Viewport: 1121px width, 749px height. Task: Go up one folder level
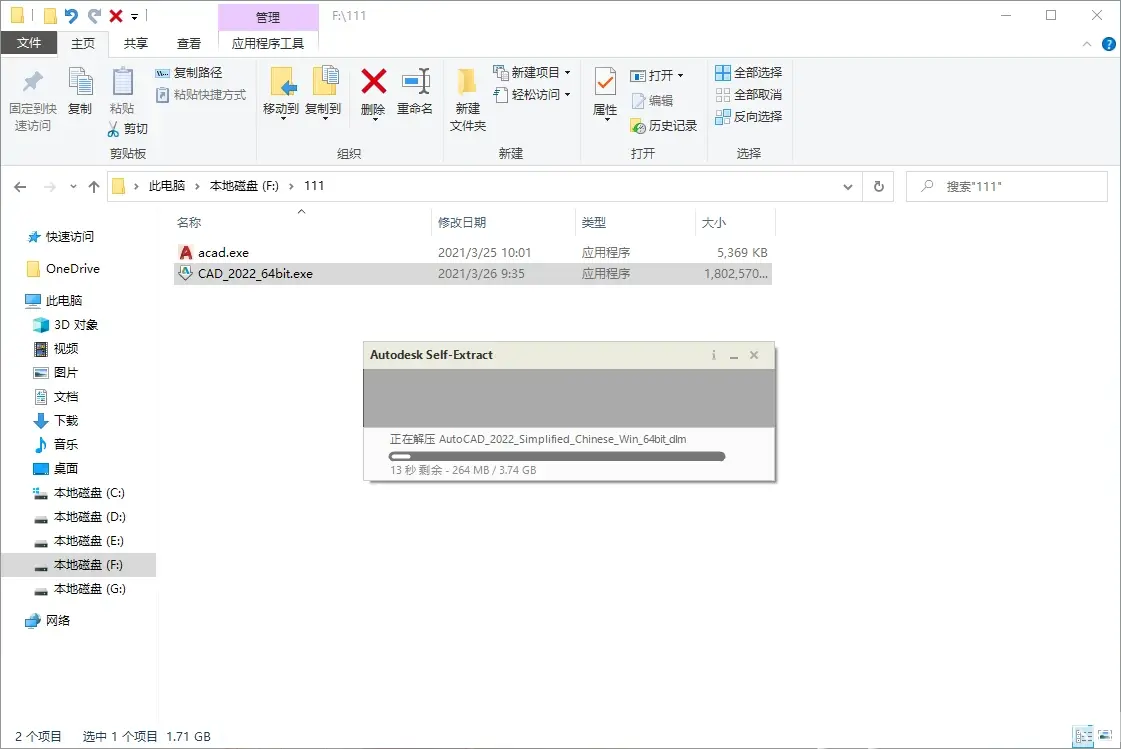94,187
